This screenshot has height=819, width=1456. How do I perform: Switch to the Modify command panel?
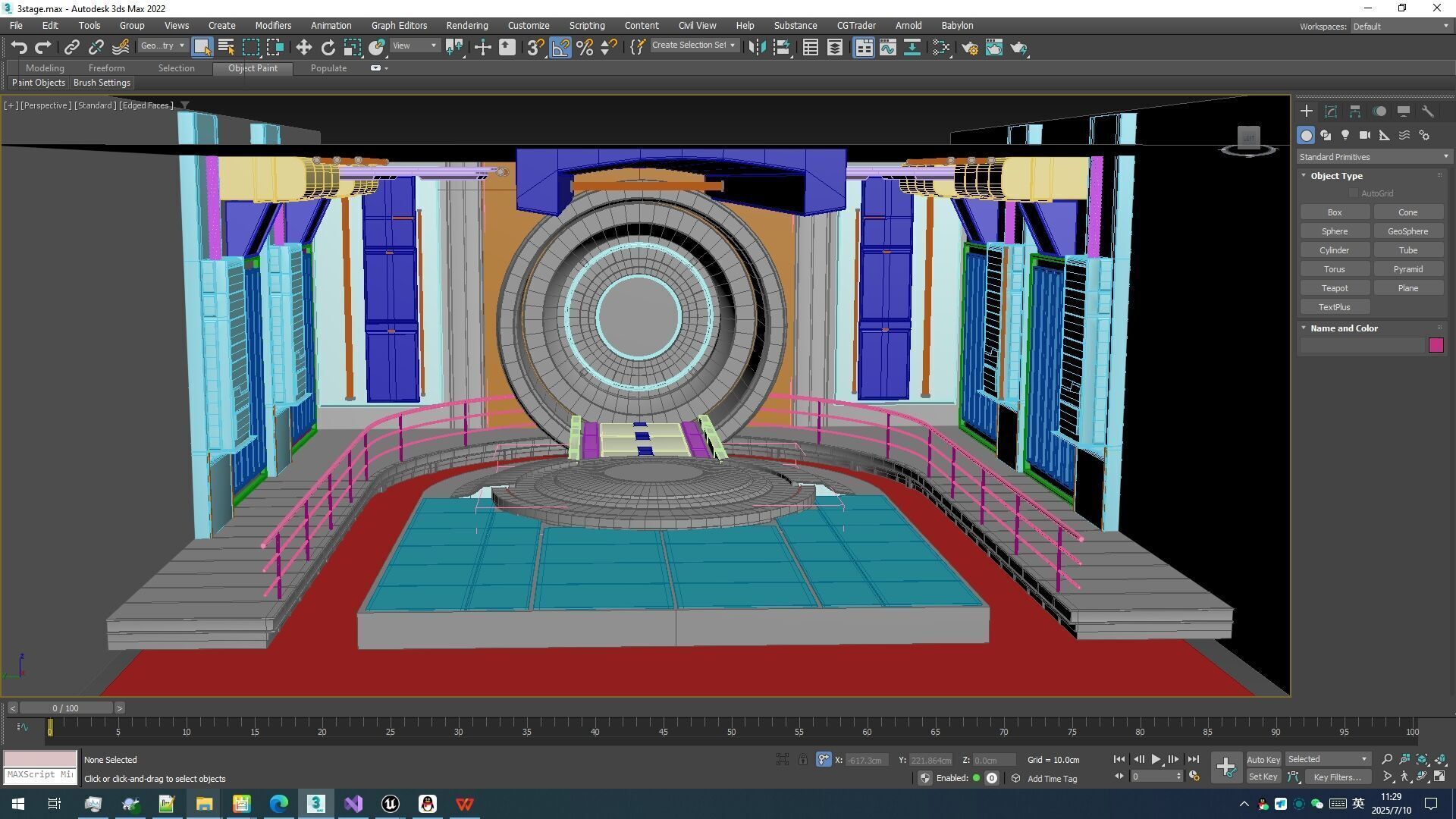pos(1331,111)
